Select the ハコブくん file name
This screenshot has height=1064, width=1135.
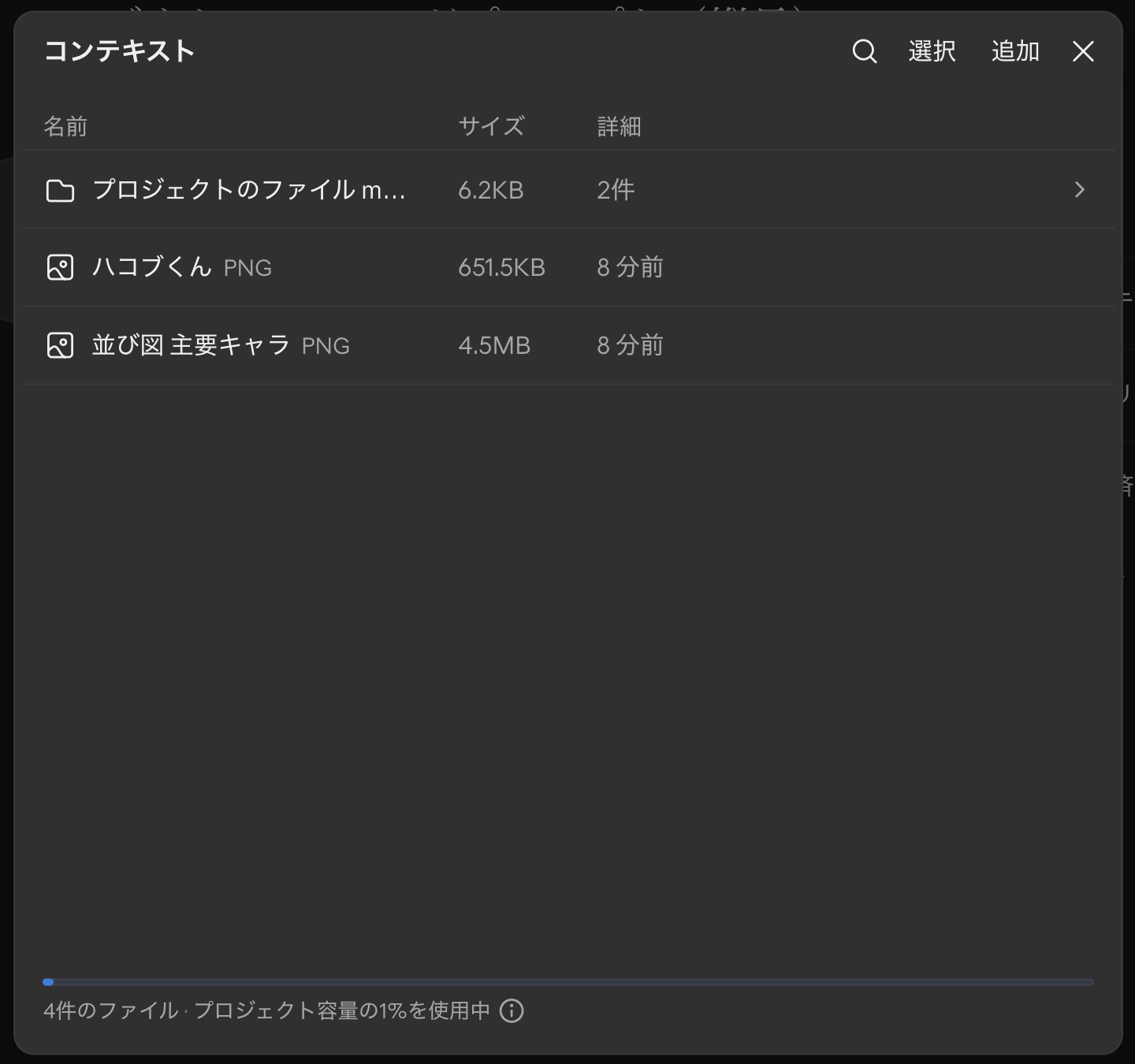tap(152, 267)
